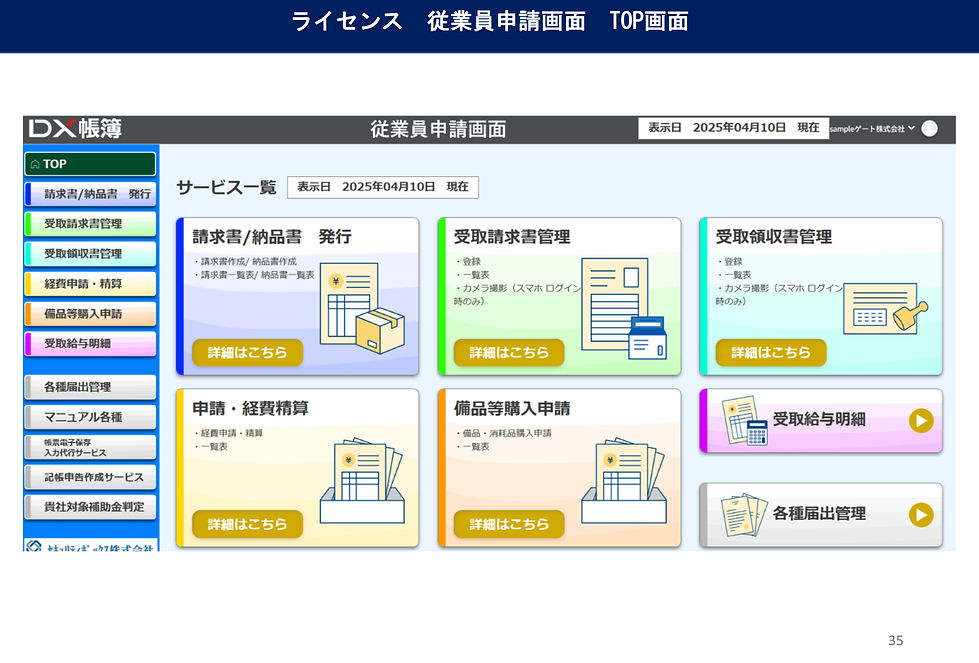Click the user avatar circle icon

(929, 129)
